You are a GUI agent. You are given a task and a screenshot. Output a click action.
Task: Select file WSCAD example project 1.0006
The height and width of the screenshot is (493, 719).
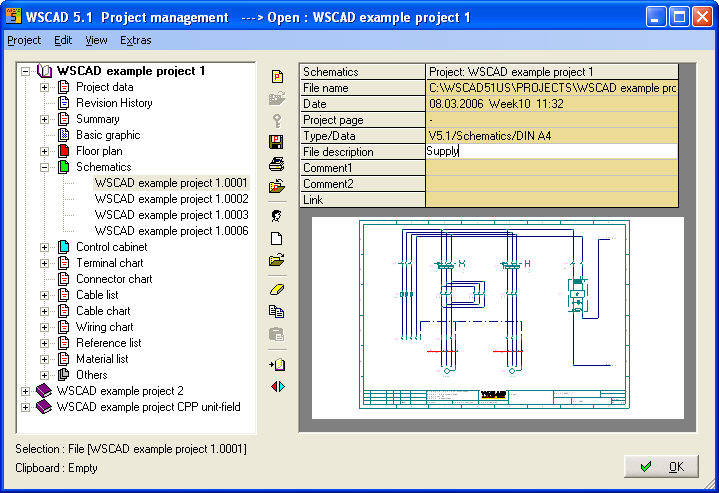click(x=171, y=231)
